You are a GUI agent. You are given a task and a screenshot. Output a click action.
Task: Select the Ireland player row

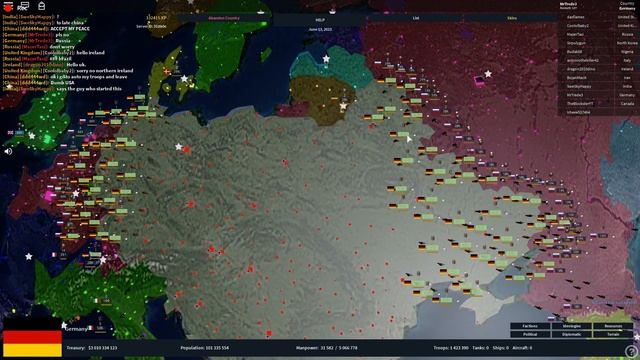pyautogui.click(x=599, y=69)
